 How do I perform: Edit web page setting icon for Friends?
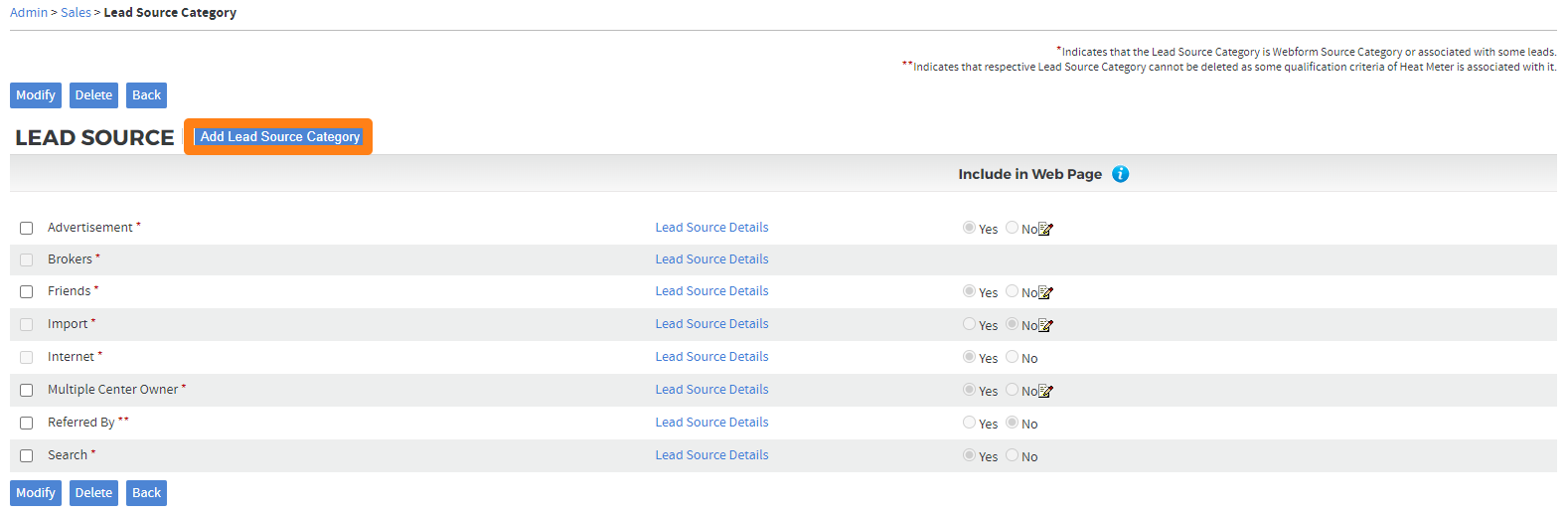pos(1045,293)
